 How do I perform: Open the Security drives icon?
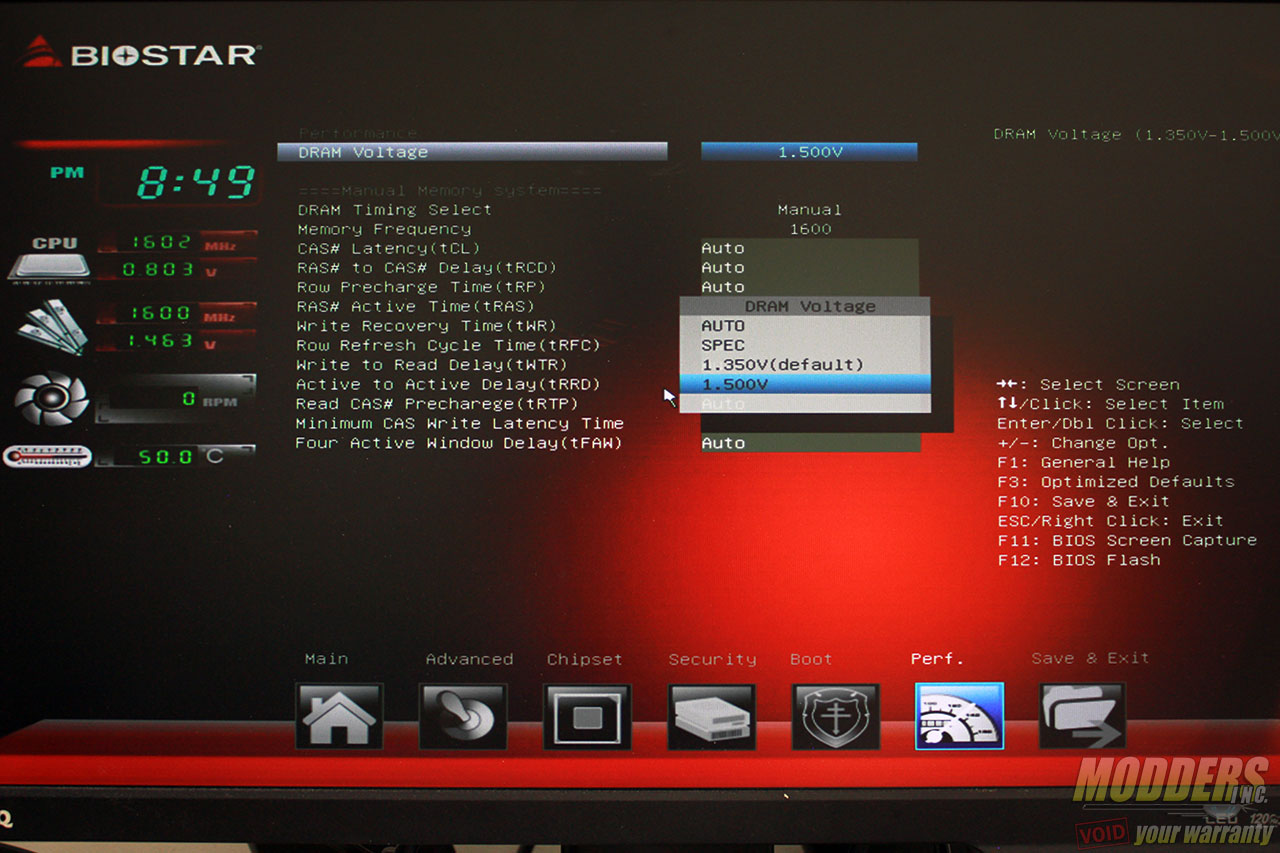pyautogui.click(x=712, y=716)
